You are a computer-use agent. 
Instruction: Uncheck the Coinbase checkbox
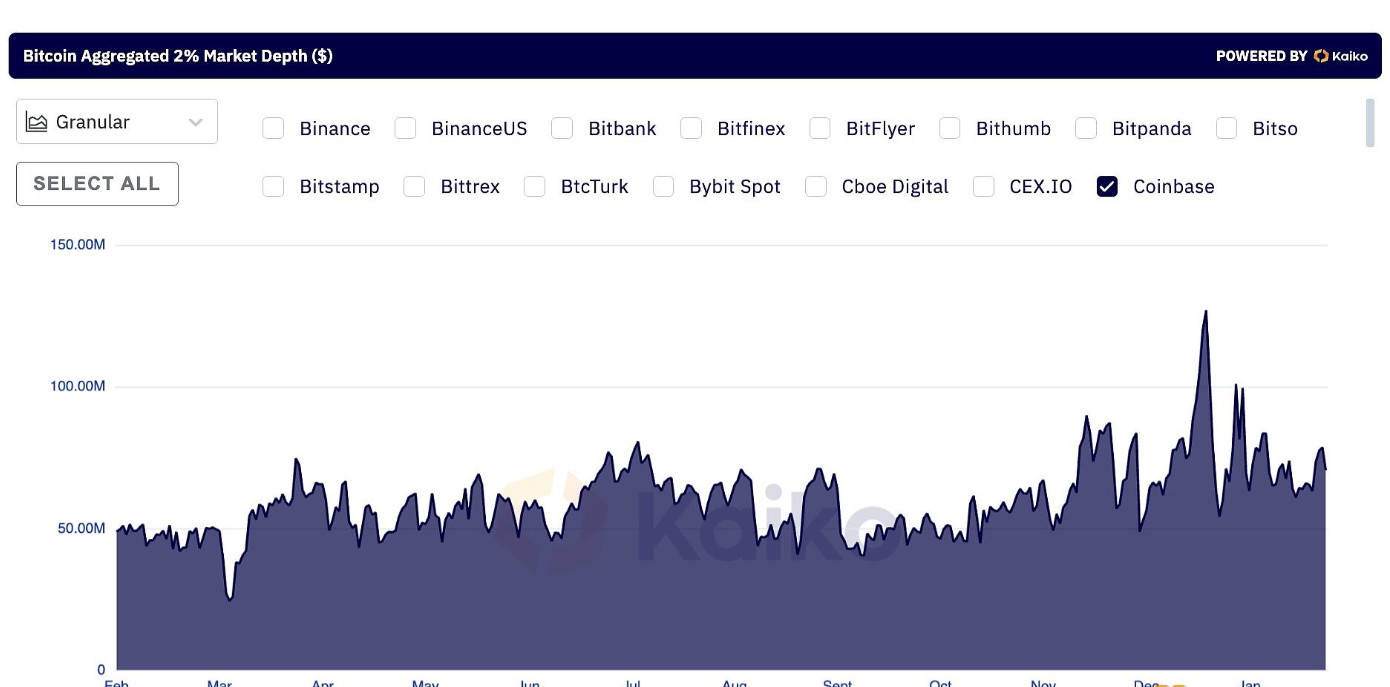(1107, 186)
